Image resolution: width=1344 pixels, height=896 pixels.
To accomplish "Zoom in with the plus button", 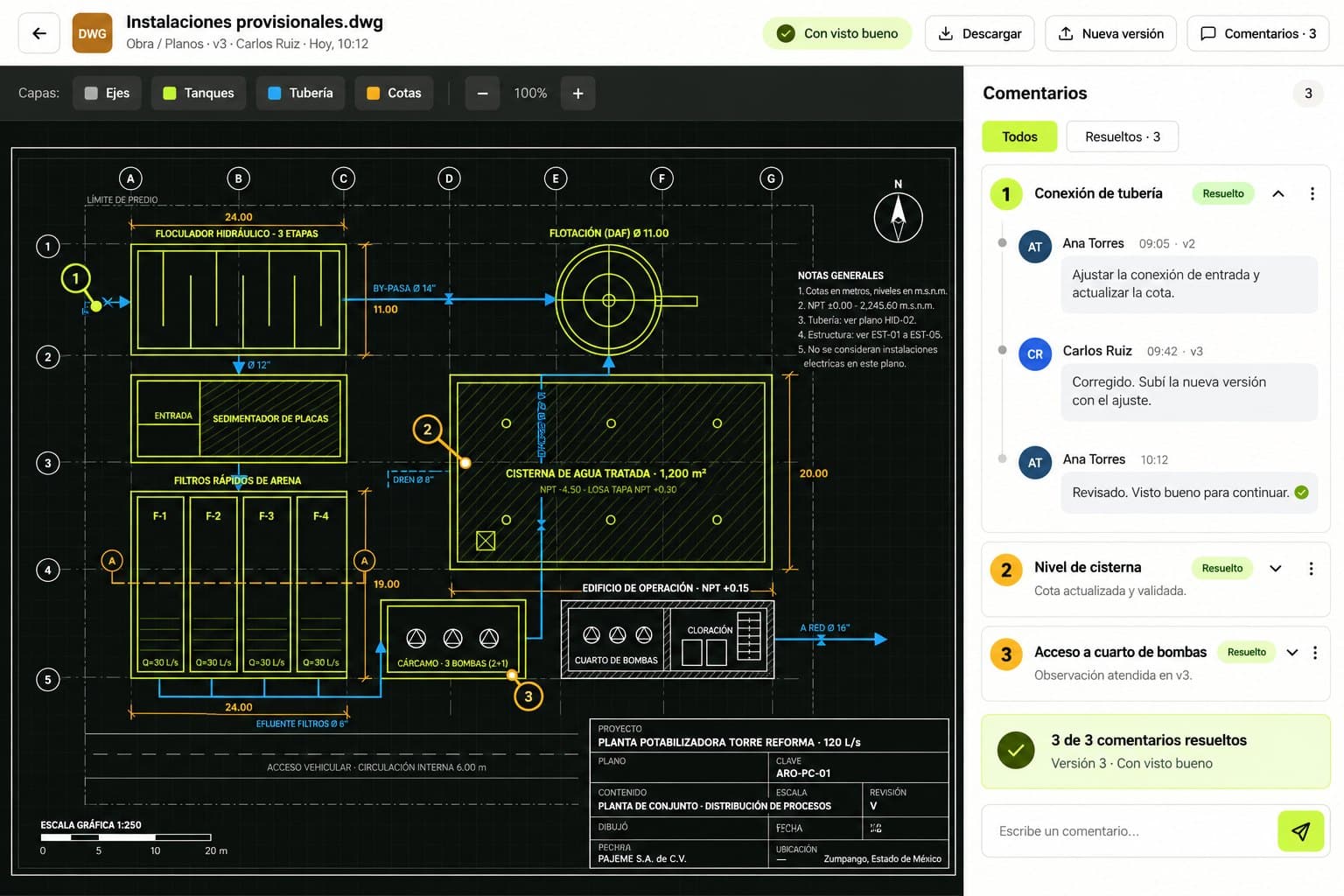I will coord(577,93).
